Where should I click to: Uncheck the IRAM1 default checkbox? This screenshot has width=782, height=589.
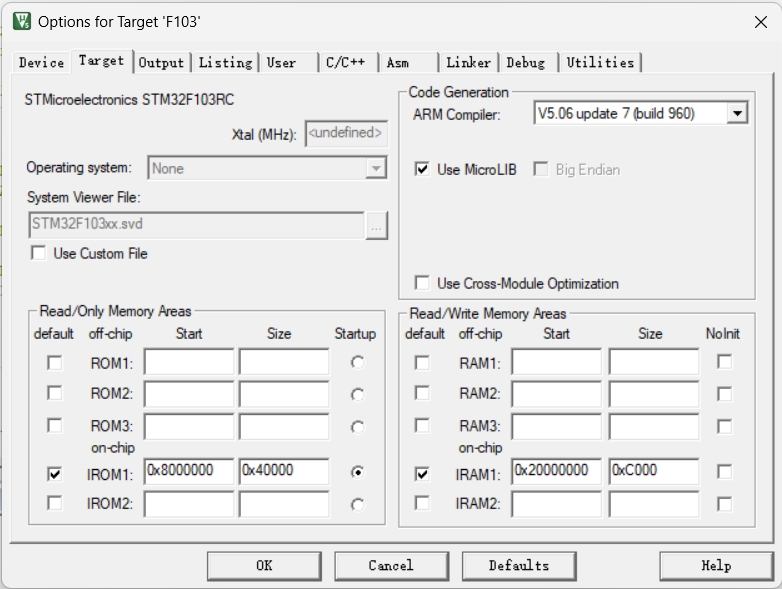(x=422, y=474)
